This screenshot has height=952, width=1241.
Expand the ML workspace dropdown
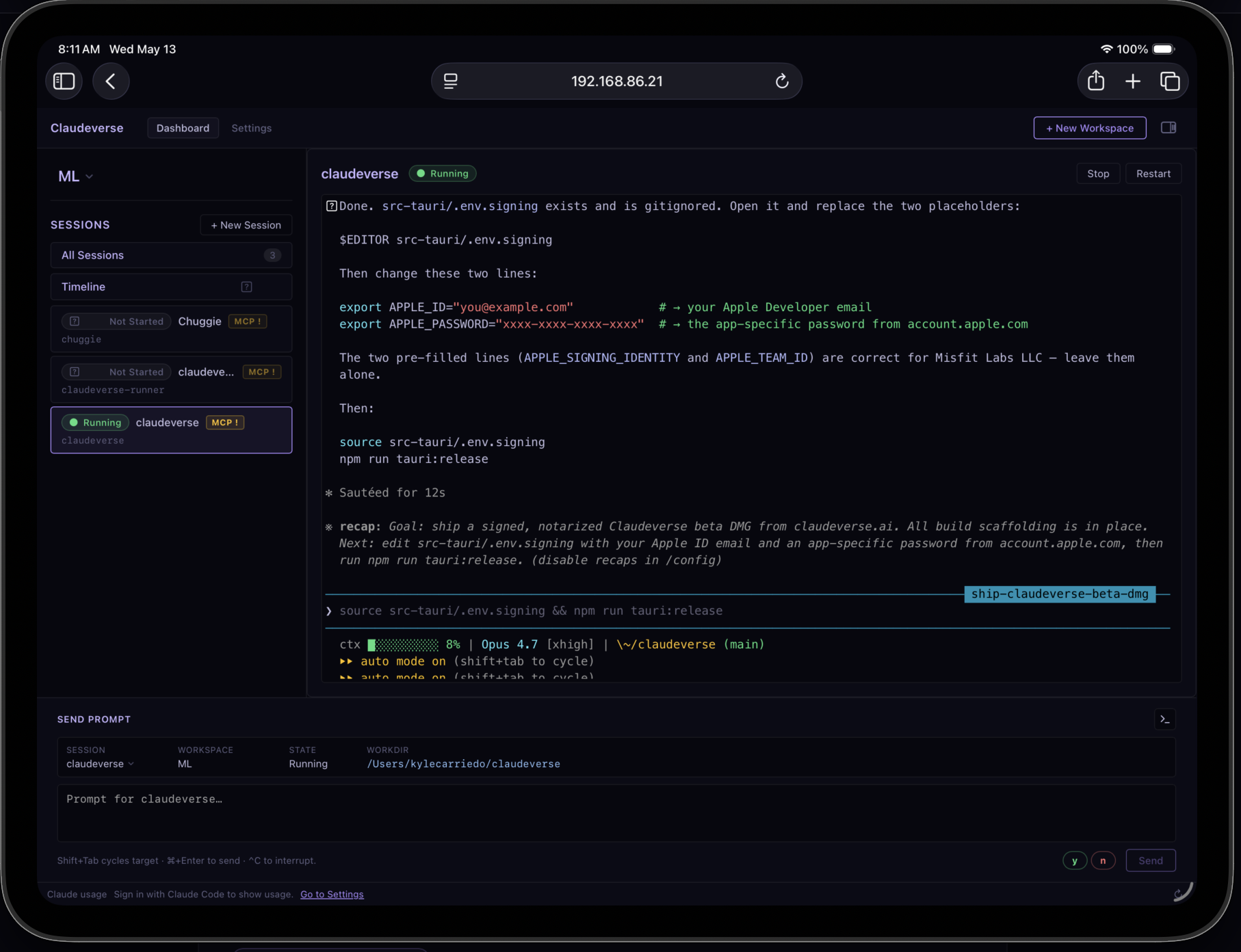pyautogui.click(x=76, y=176)
